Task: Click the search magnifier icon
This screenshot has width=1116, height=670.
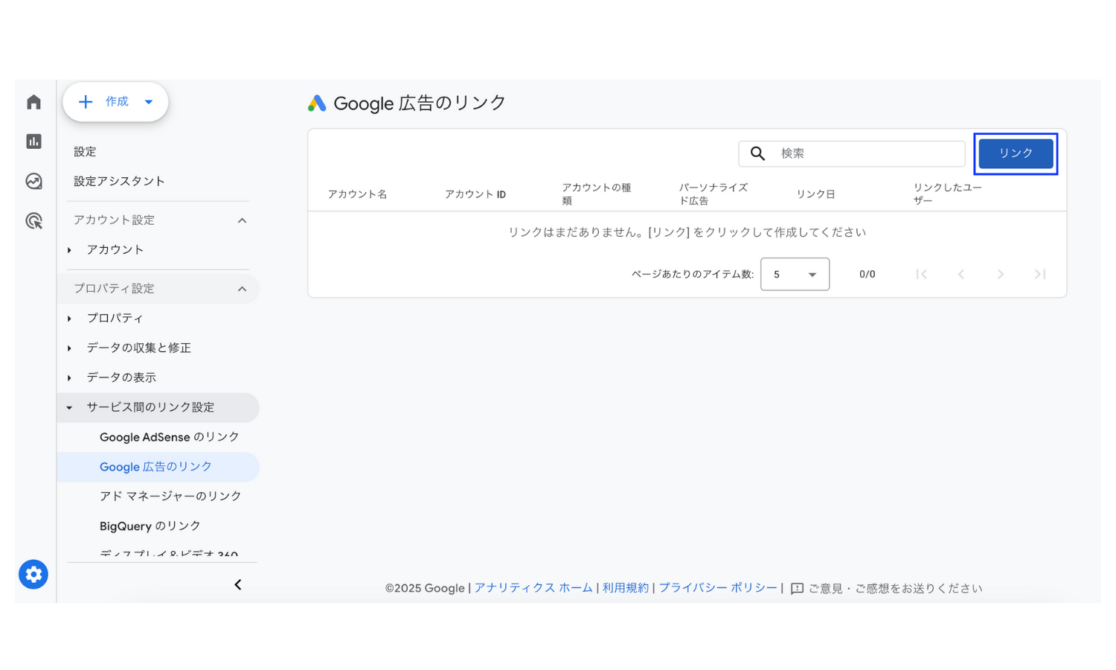Action: (758, 153)
